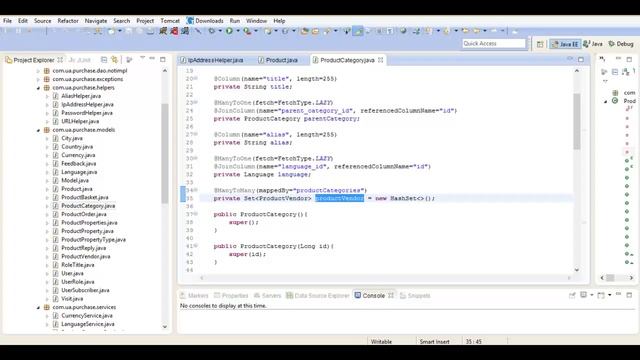The image size is (640, 360).
Task: Click the Outline sort icon
Action: coord(626,72)
